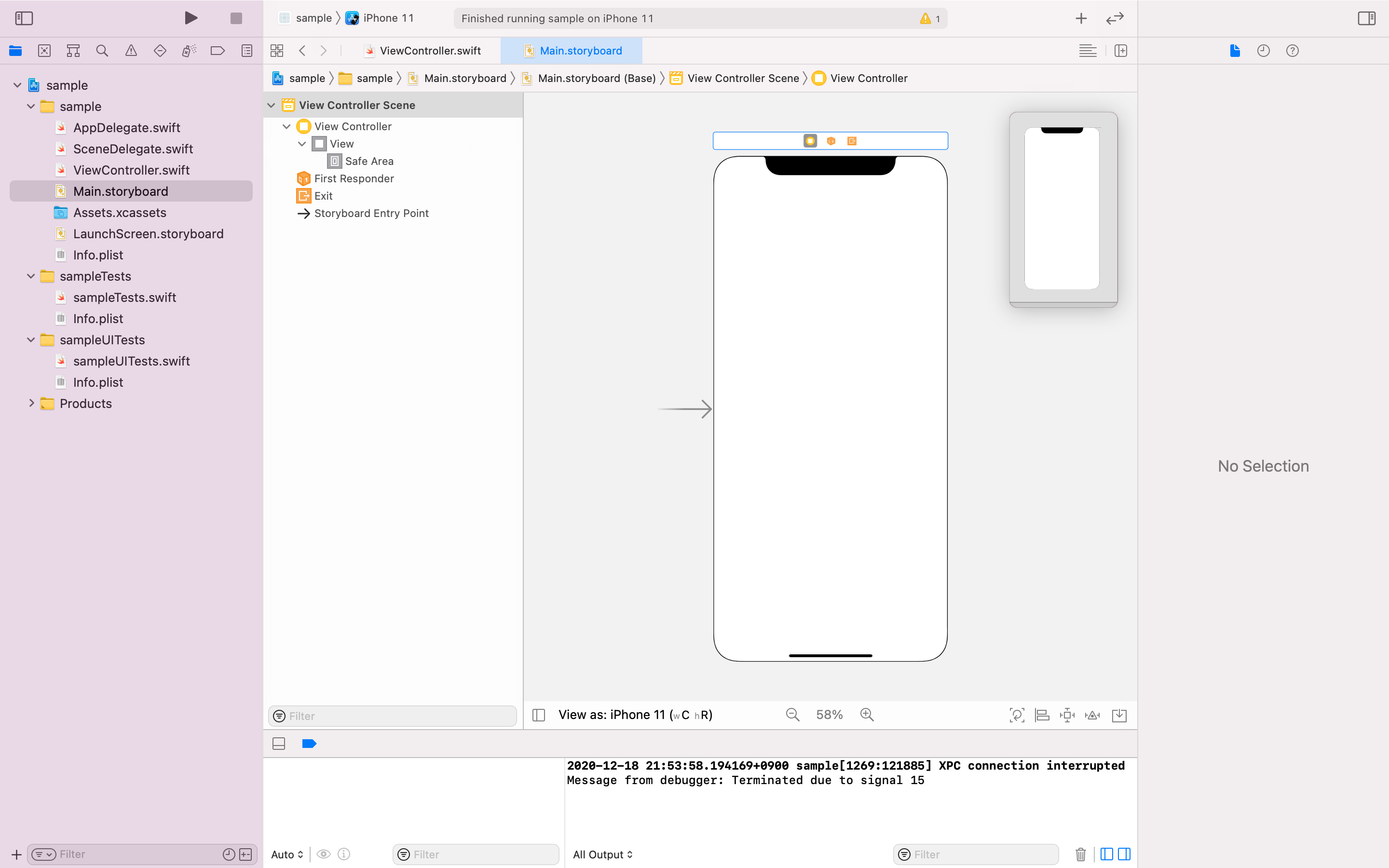Collapse the sampleTests folder
The width and height of the screenshot is (1389, 868).
tap(31, 276)
